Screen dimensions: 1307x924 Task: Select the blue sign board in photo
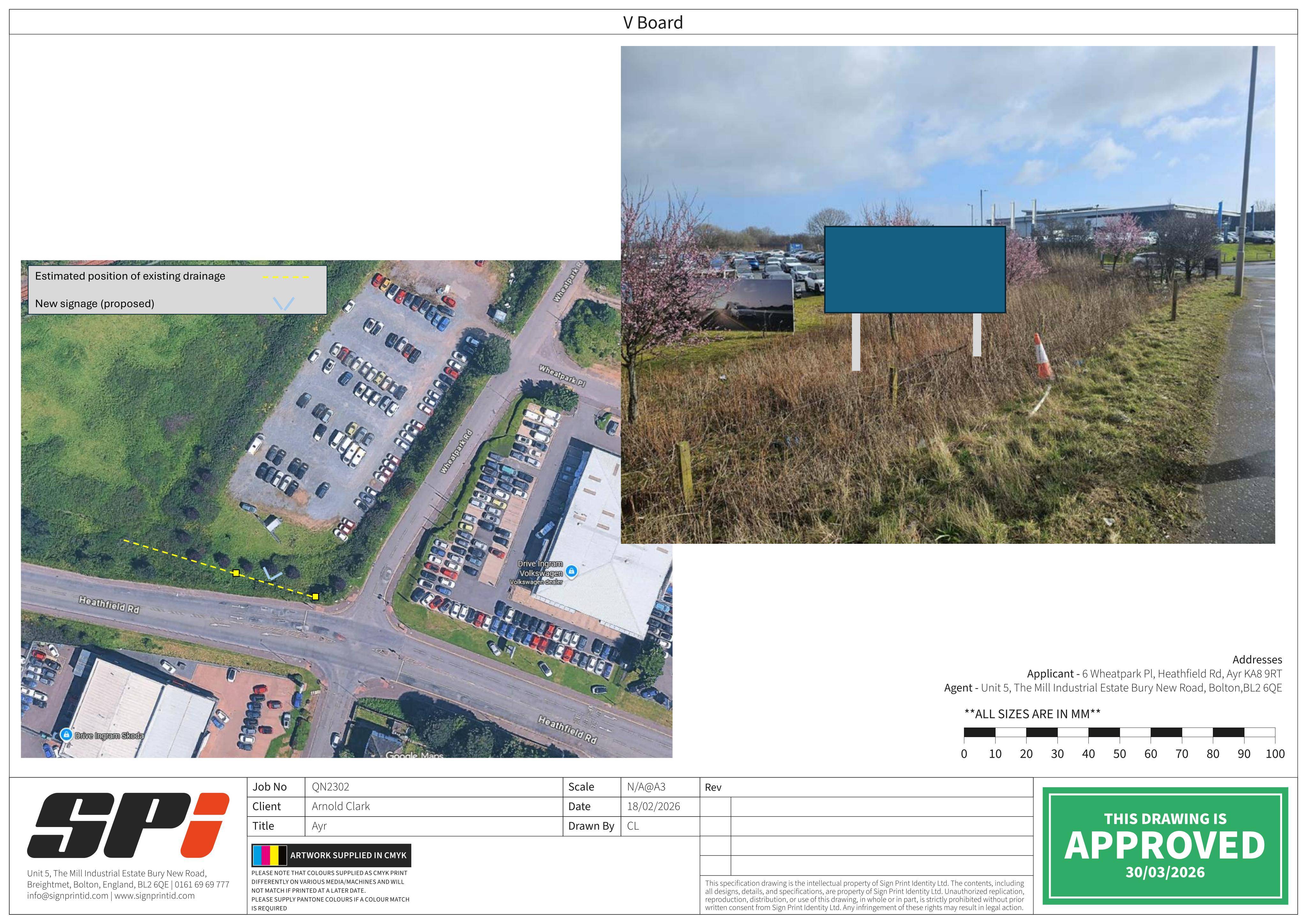(x=915, y=270)
